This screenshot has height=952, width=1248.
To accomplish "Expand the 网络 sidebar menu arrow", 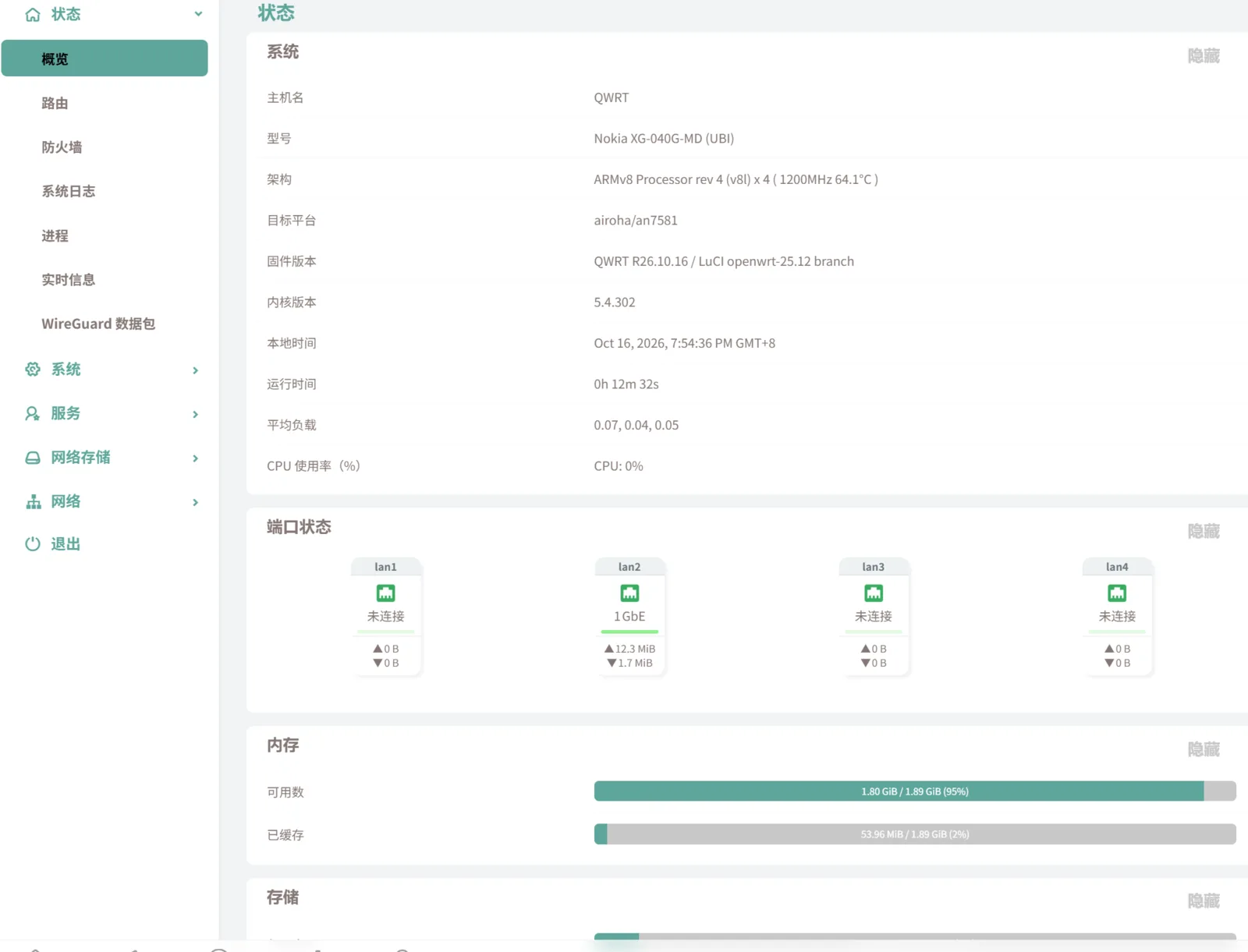I will tap(196, 503).
